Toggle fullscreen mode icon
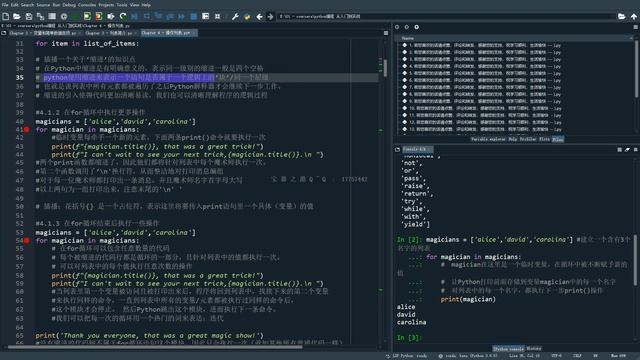 click(x=218, y=16)
